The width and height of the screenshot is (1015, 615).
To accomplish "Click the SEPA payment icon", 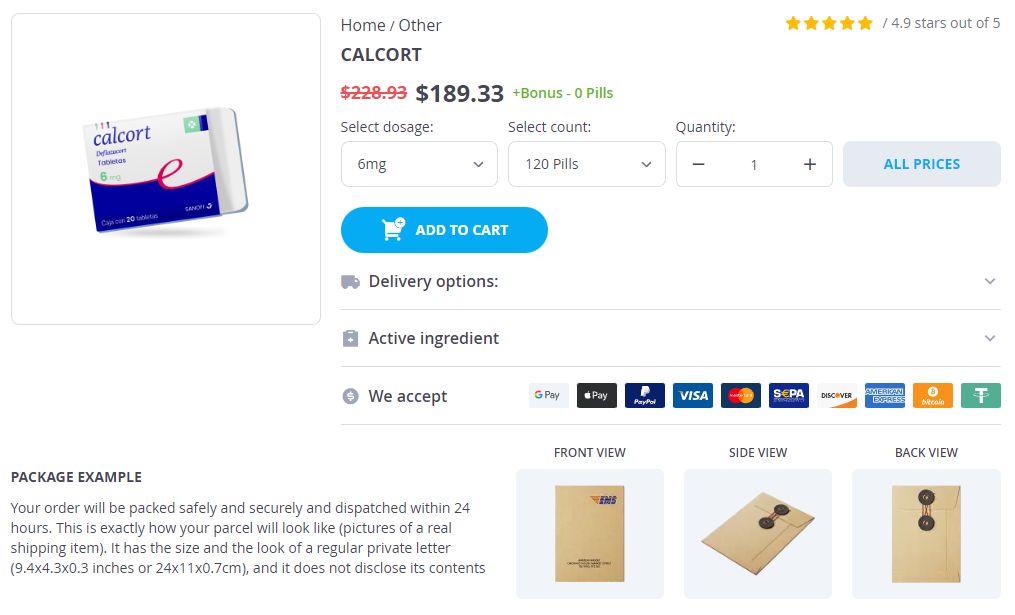I will pyautogui.click(x=789, y=395).
